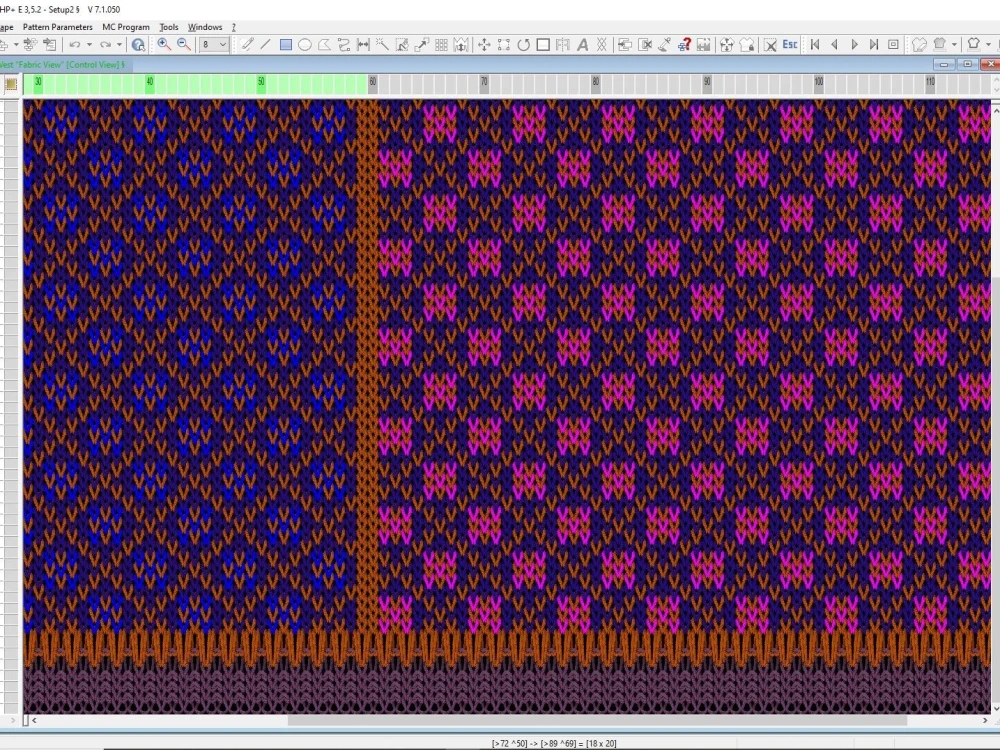Screen dimensions: 1000x750
Task: Click the Undo arrow
Action: pos(75,44)
